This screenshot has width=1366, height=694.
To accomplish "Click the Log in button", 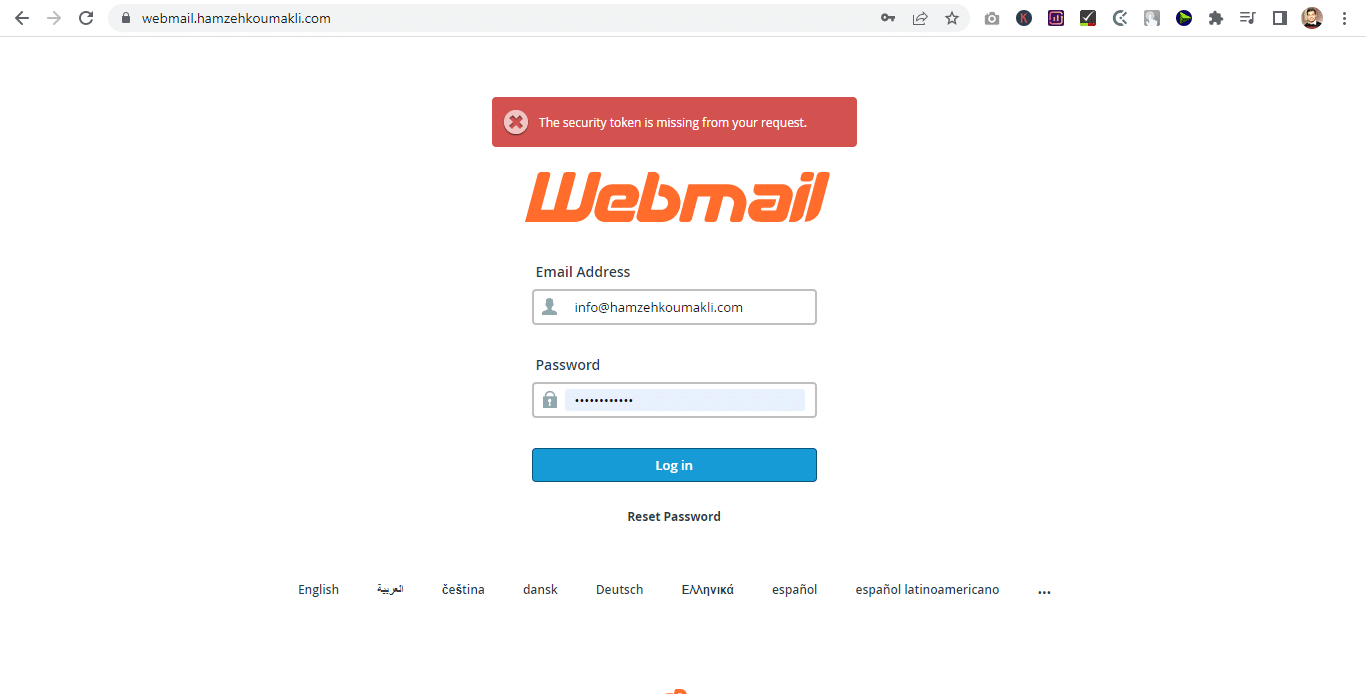I will [x=674, y=465].
